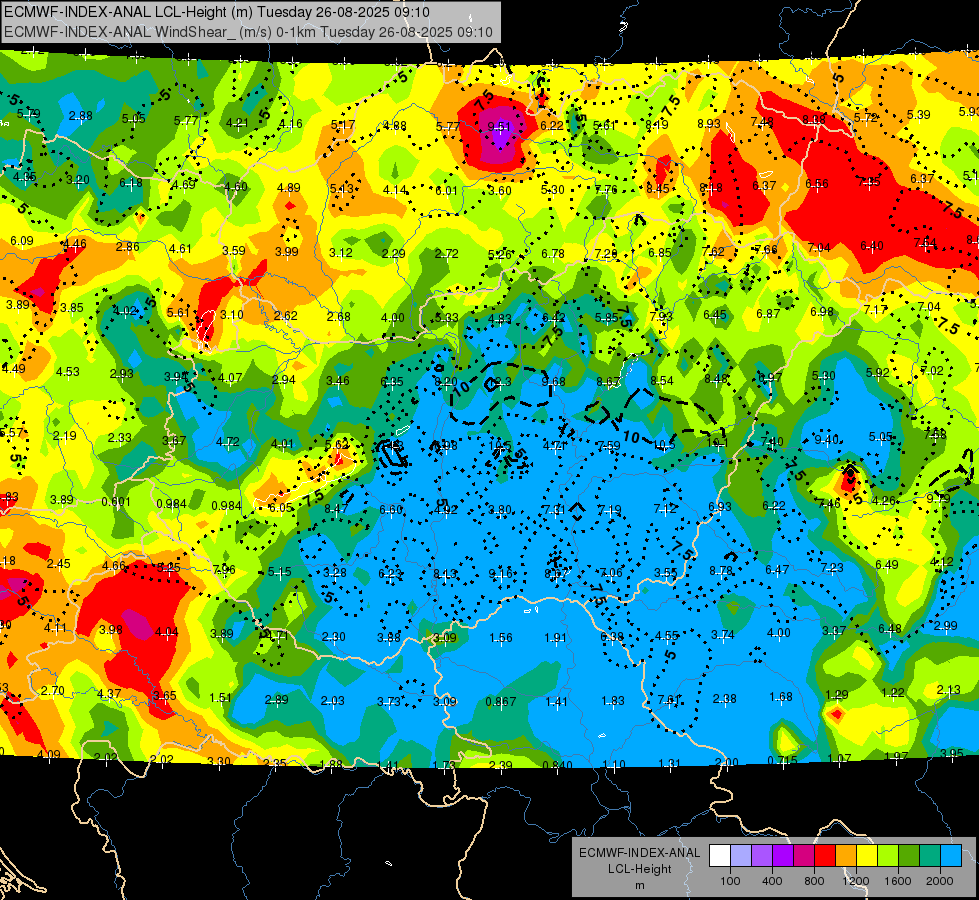Click the wind shear value 6.60

[391, 510]
